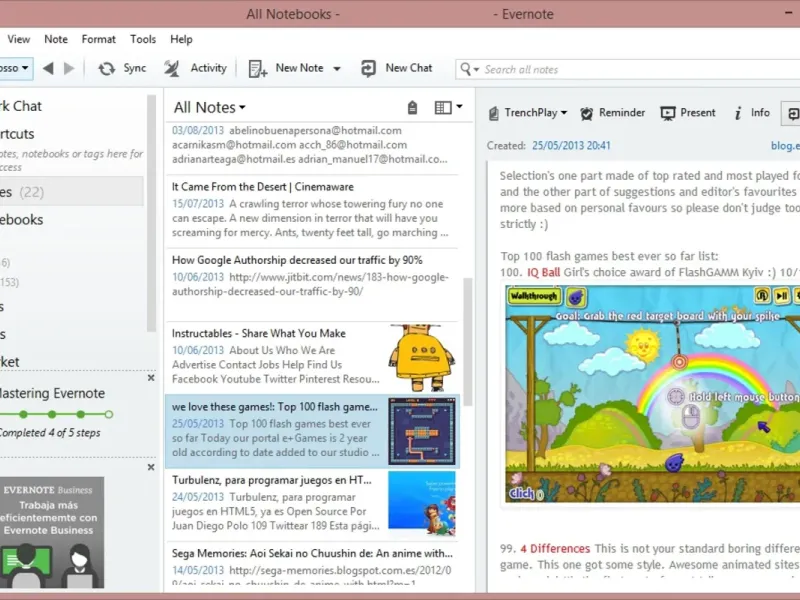The height and width of the screenshot is (600, 800).
Task: Select the 'It Came From the Desert' note
Action: pos(312,212)
